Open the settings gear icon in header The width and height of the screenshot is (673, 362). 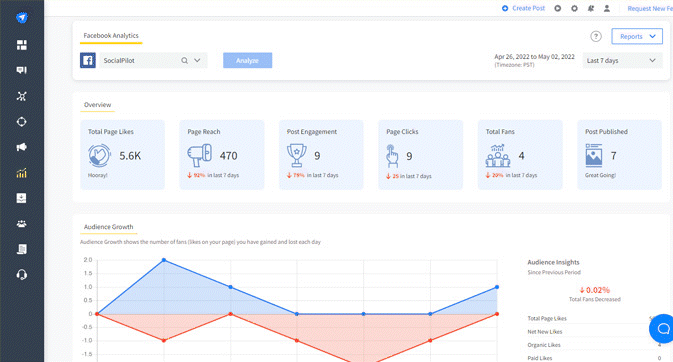[x=574, y=8]
